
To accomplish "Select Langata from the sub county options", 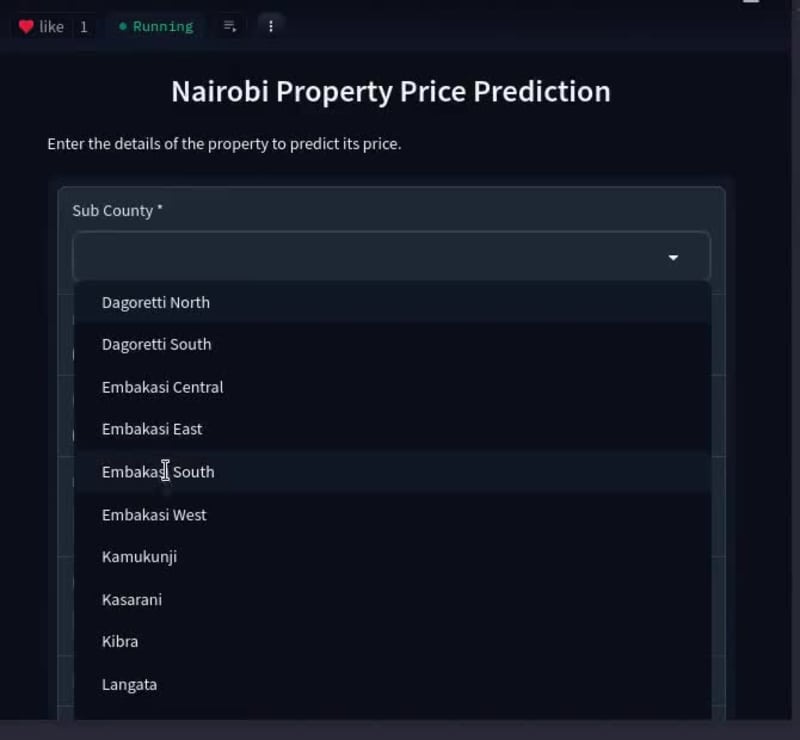I will pos(129,684).
